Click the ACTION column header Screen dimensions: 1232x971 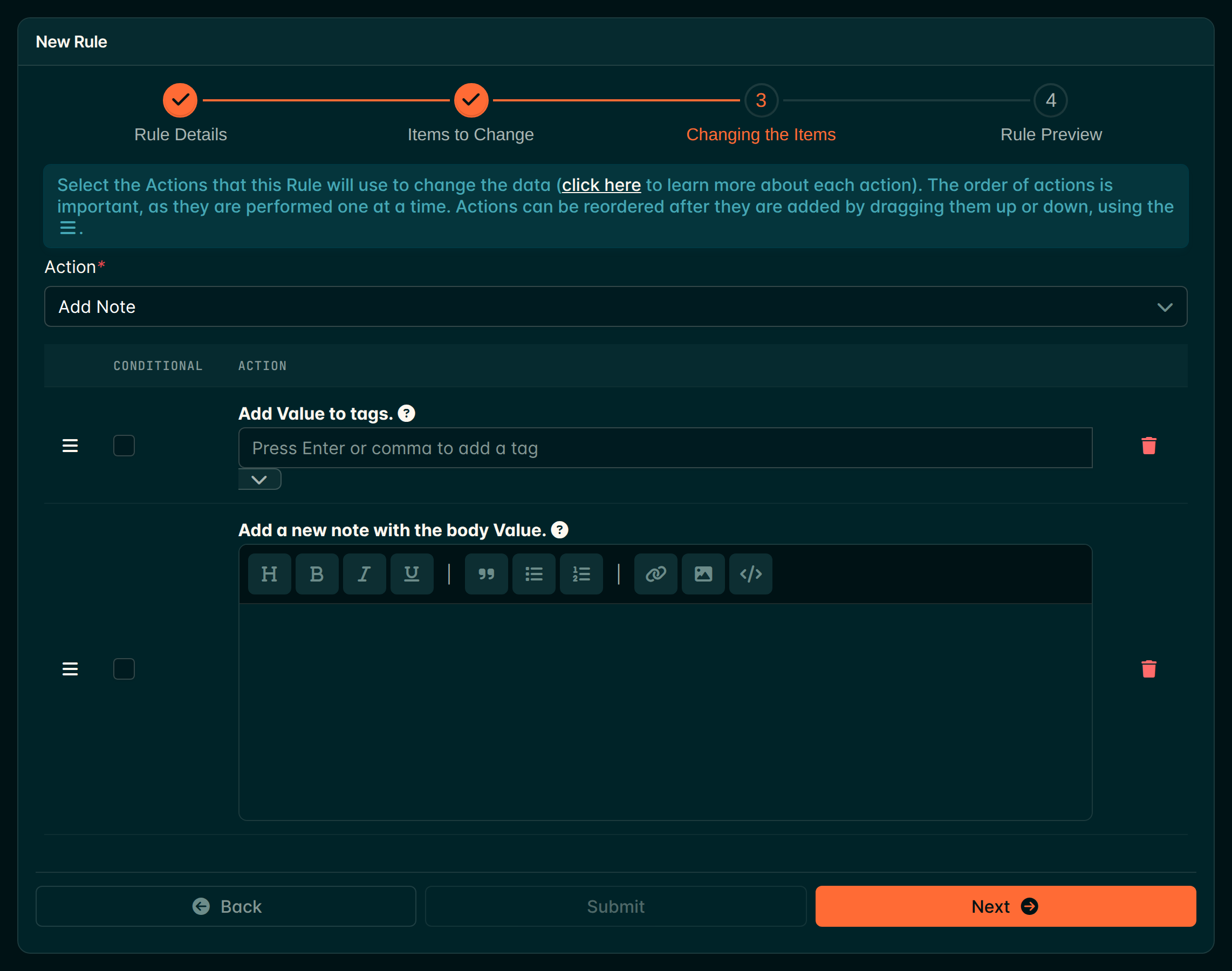[262, 366]
